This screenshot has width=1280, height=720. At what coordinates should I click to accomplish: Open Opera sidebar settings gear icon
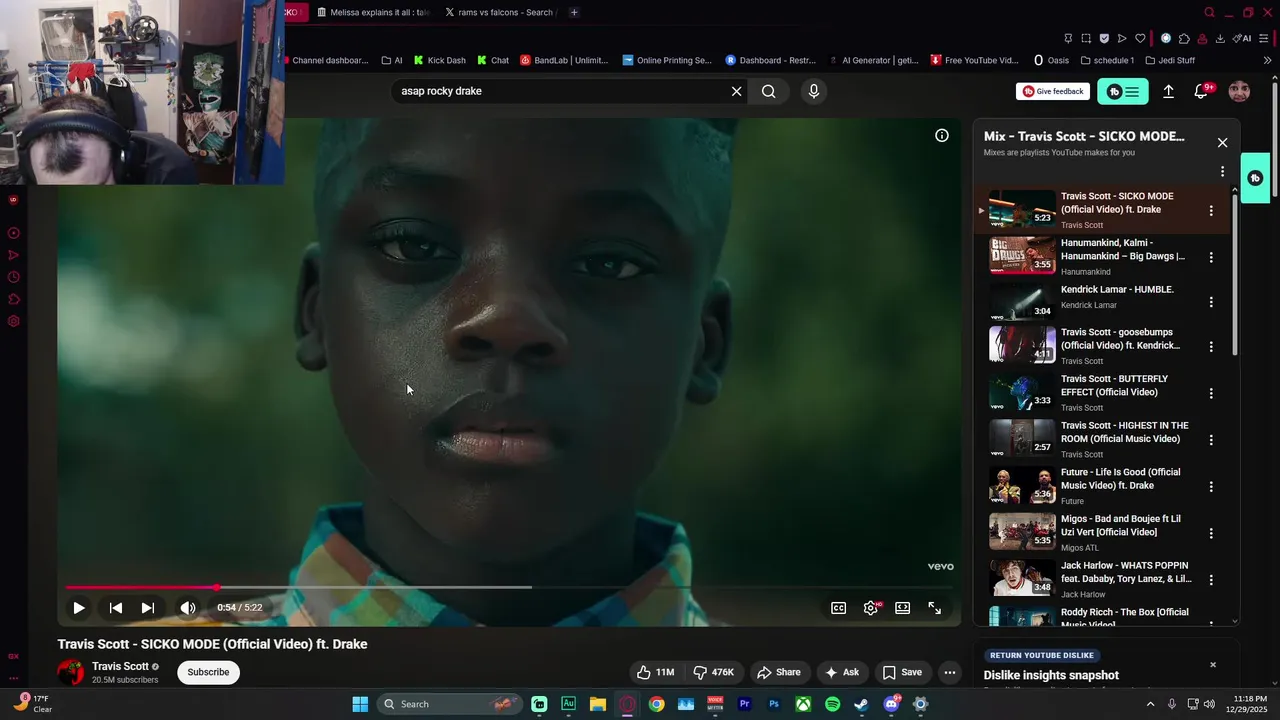click(x=14, y=321)
